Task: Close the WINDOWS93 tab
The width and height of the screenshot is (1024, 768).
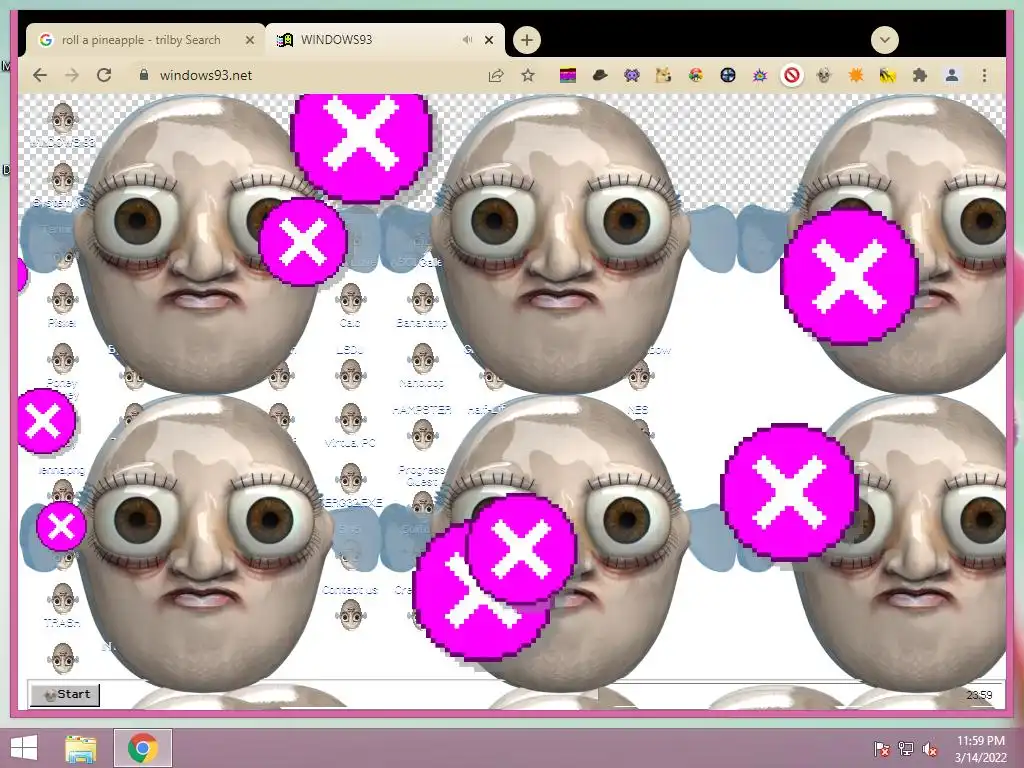Action: [489, 40]
